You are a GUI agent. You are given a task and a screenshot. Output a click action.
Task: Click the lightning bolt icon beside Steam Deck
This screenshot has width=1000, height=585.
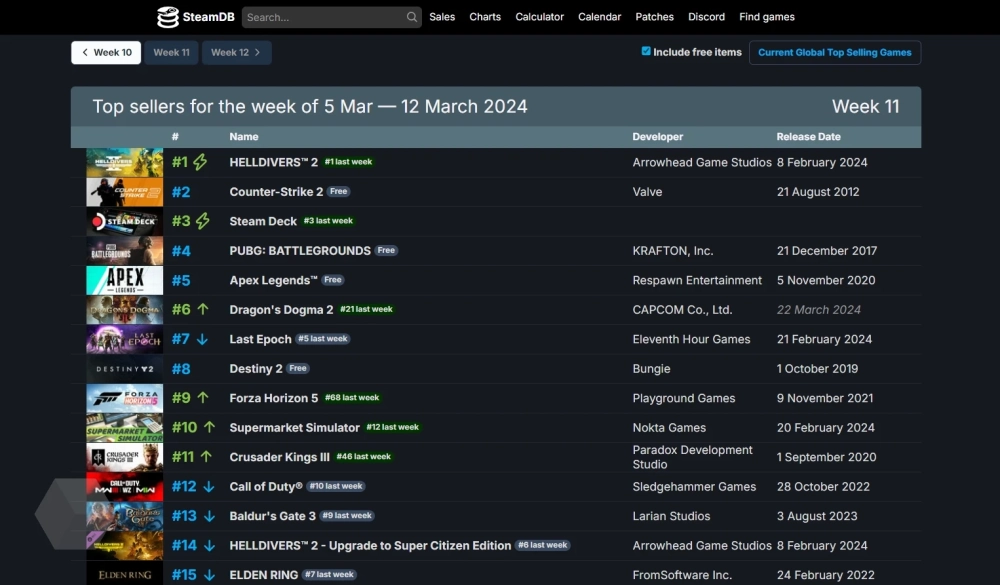(203, 221)
